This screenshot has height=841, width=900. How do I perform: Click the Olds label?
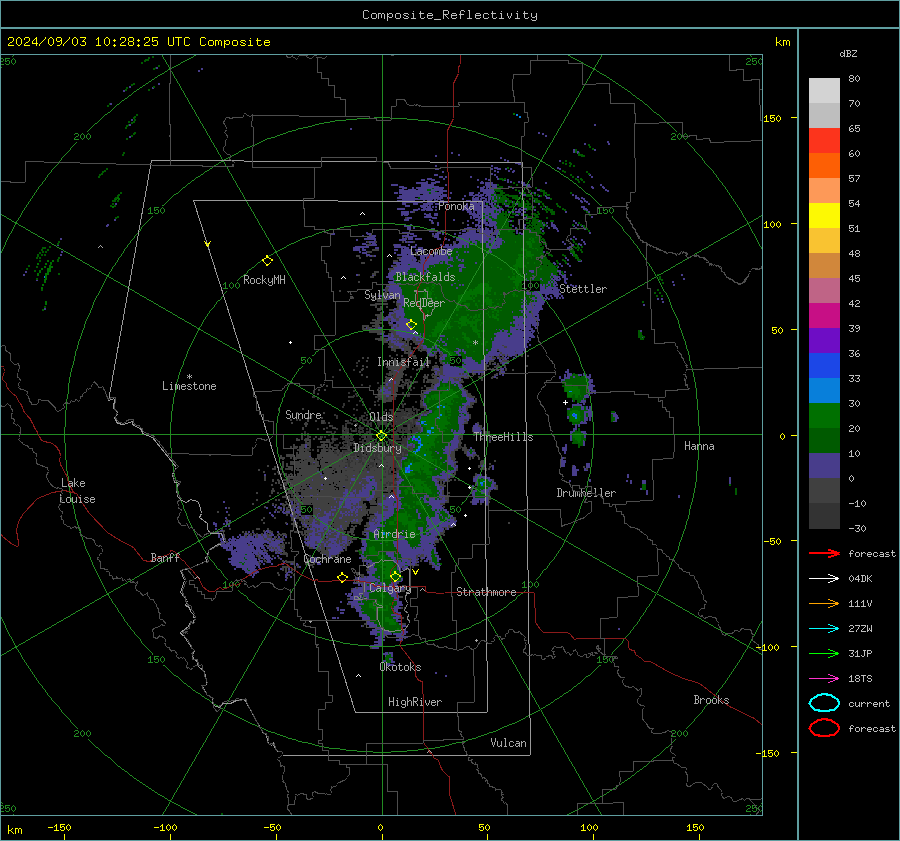[381, 417]
